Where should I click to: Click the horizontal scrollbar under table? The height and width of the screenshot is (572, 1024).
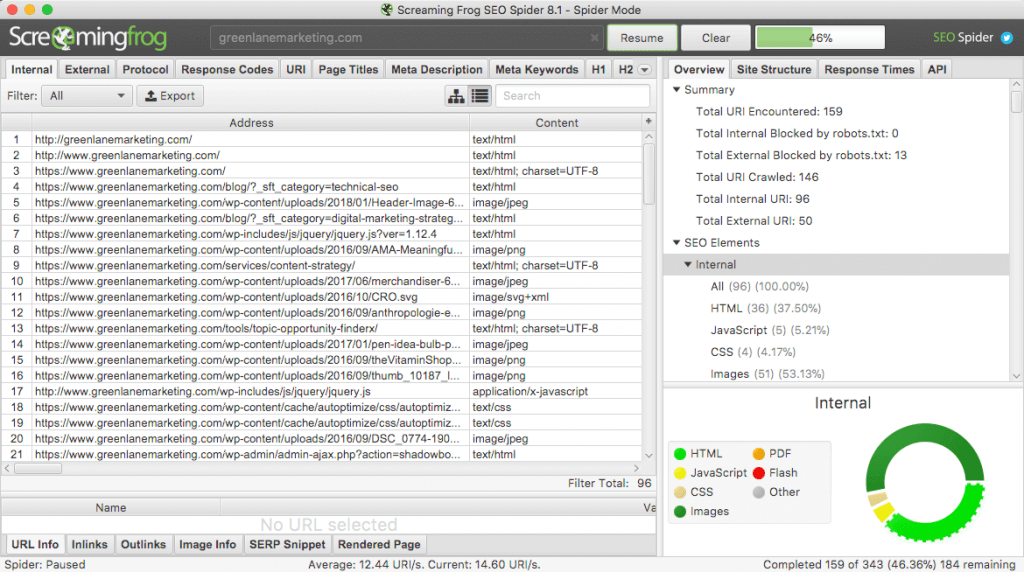tap(38, 468)
